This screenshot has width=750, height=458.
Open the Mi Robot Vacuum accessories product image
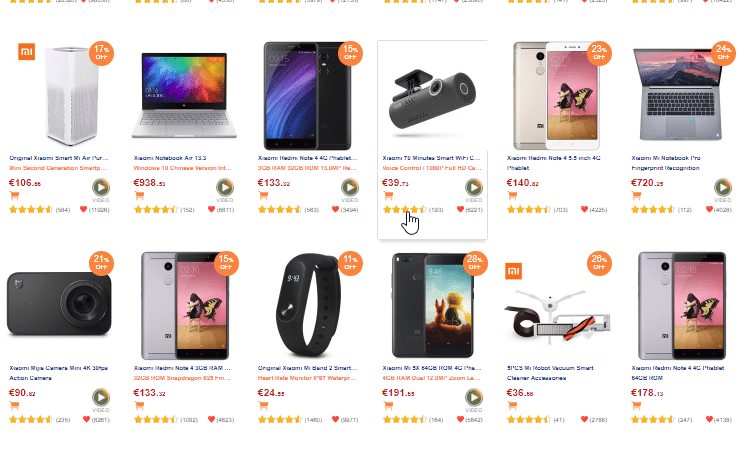[x=556, y=305]
